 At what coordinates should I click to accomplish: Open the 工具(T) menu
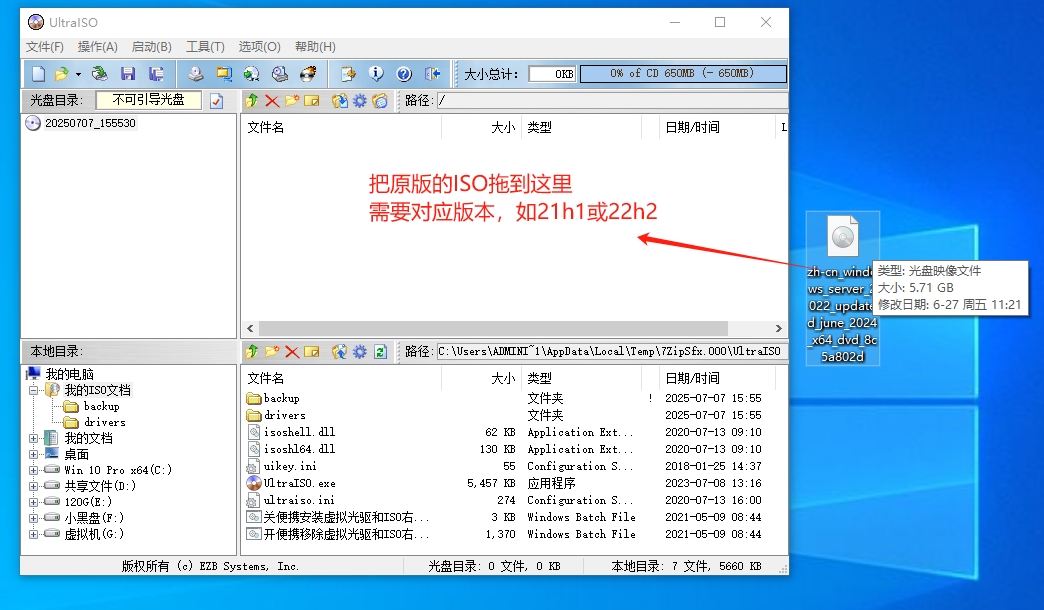tap(205, 47)
